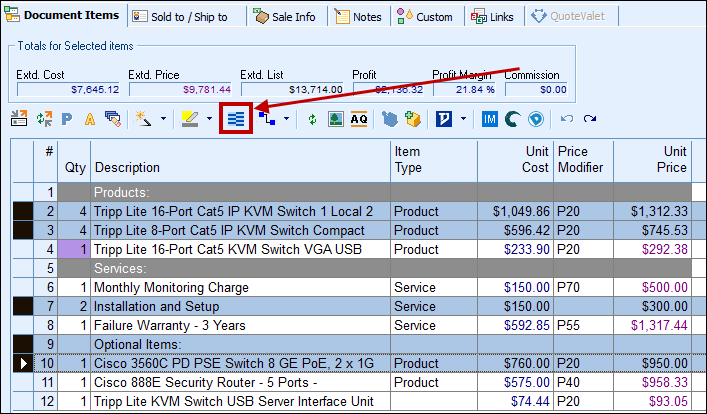
Task: Click unit price $292.38
Action: click(x=665, y=249)
